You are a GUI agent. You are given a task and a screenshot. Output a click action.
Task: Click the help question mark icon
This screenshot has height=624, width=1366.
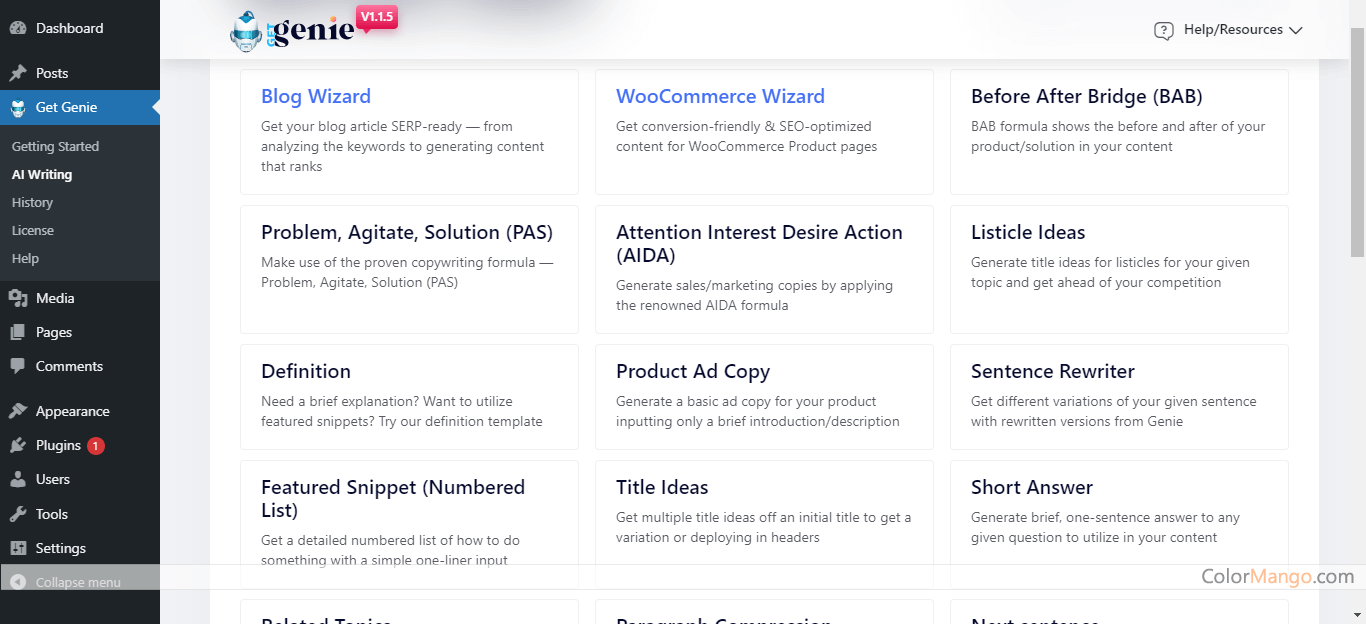click(x=1163, y=30)
